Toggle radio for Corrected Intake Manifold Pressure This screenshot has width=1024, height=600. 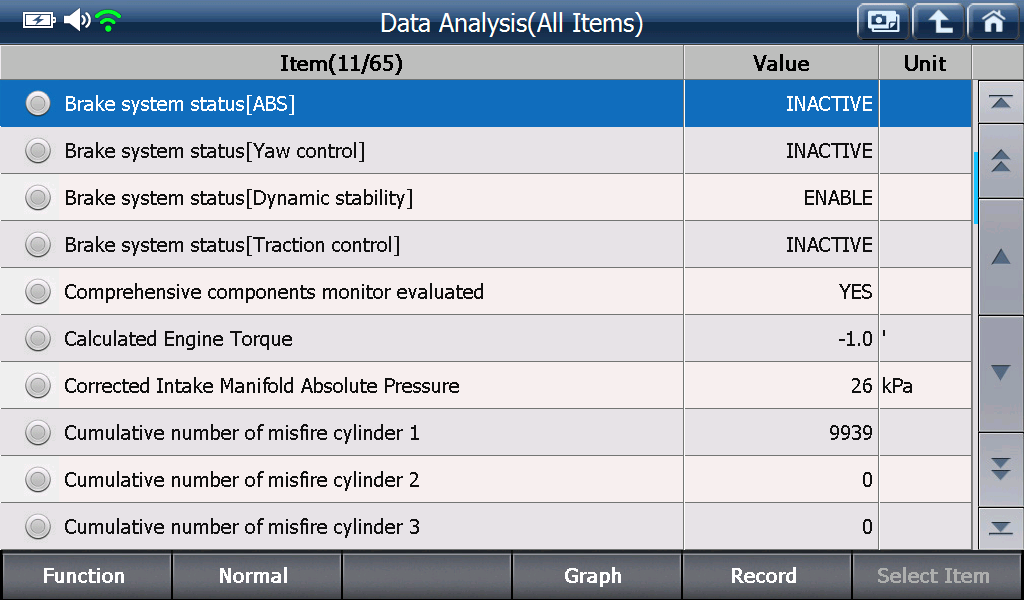(x=38, y=386)
